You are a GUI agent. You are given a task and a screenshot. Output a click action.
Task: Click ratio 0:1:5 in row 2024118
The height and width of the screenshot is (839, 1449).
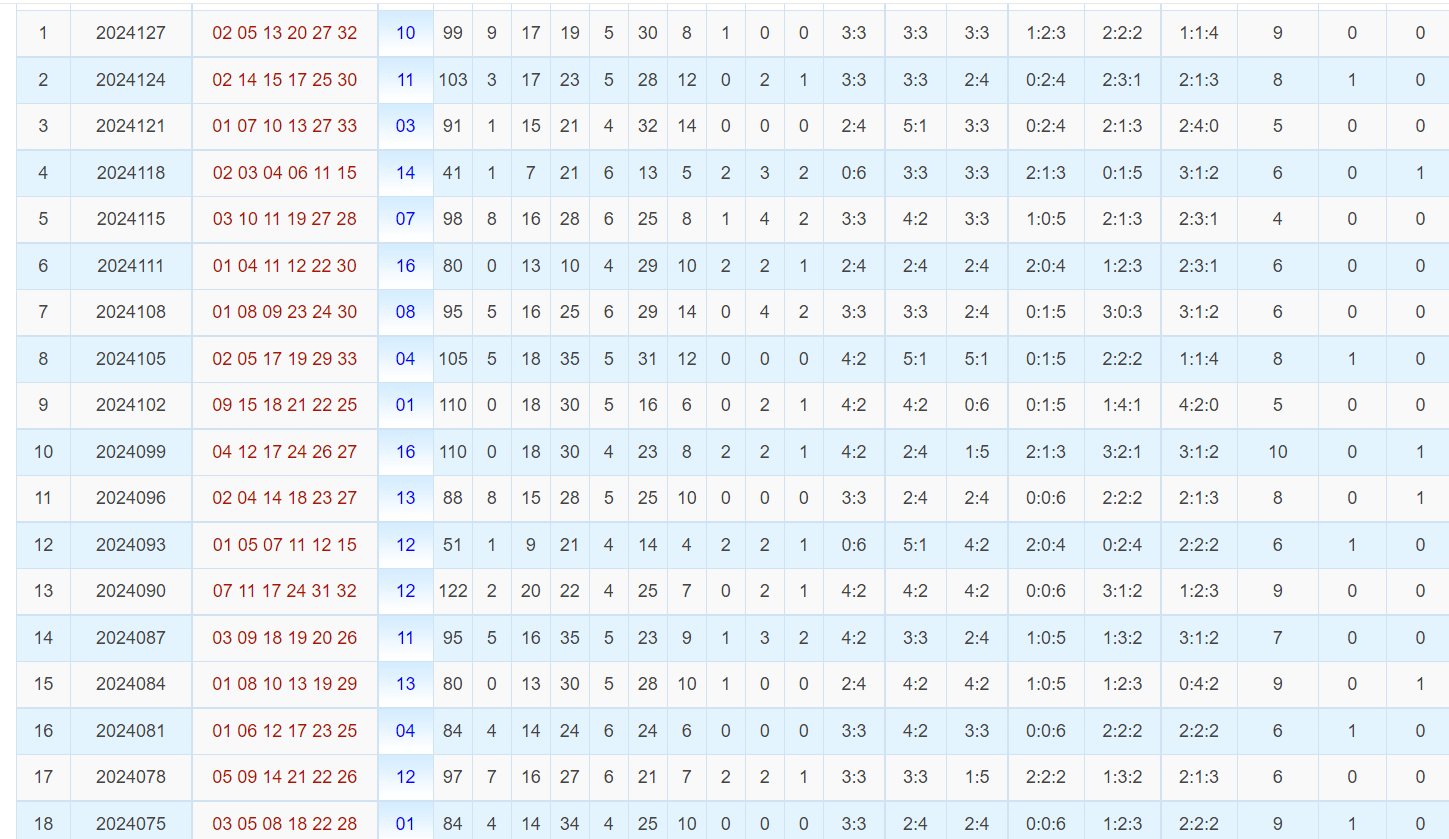coord(1122,173)
